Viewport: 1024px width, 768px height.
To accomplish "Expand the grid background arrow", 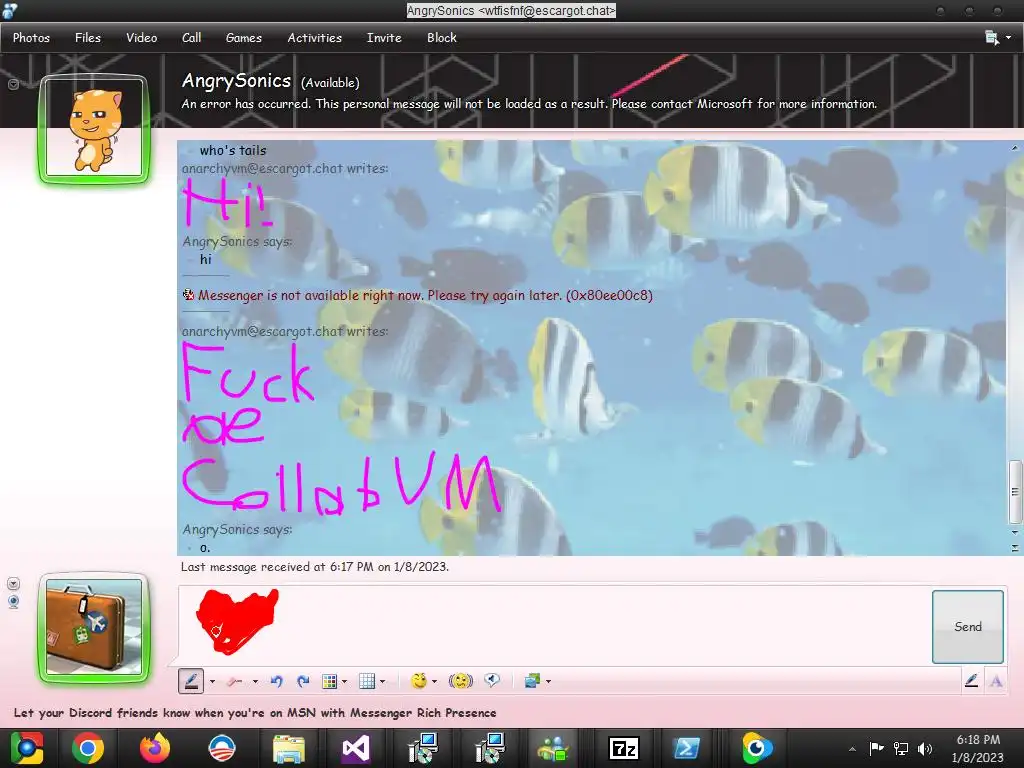I will [x=383, y=682].
